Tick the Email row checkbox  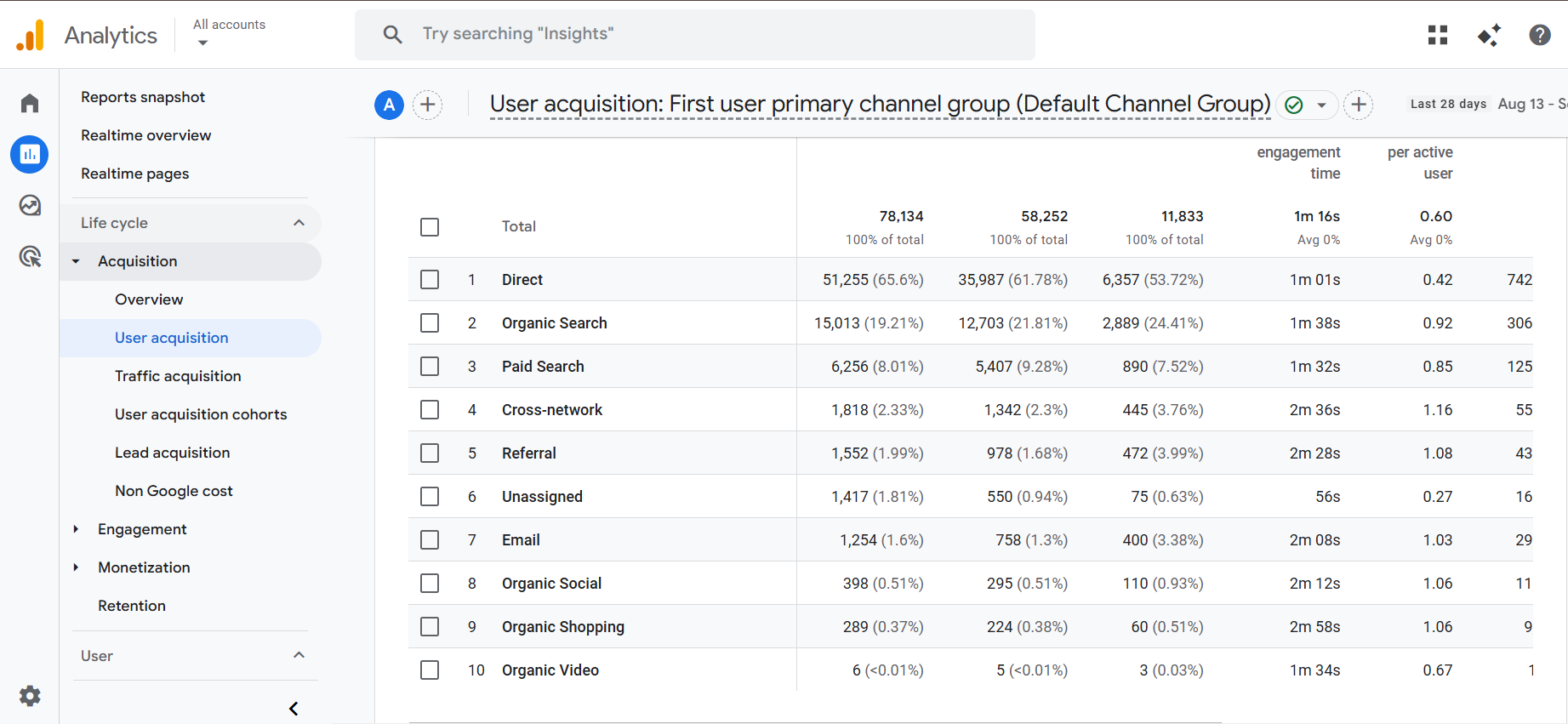pyautogui.click(x=430, y=540)
